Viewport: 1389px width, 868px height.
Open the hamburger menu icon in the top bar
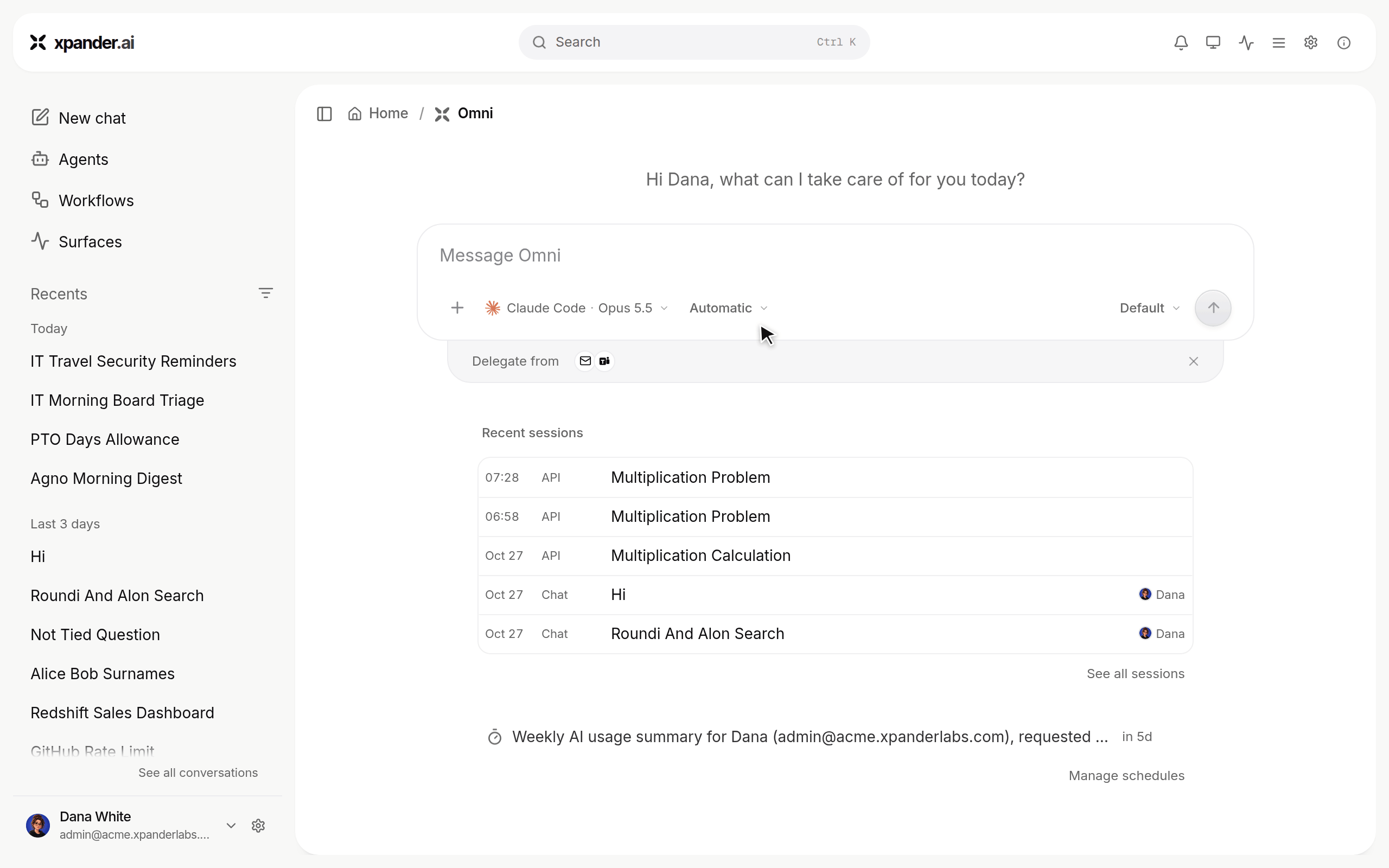1278,42
